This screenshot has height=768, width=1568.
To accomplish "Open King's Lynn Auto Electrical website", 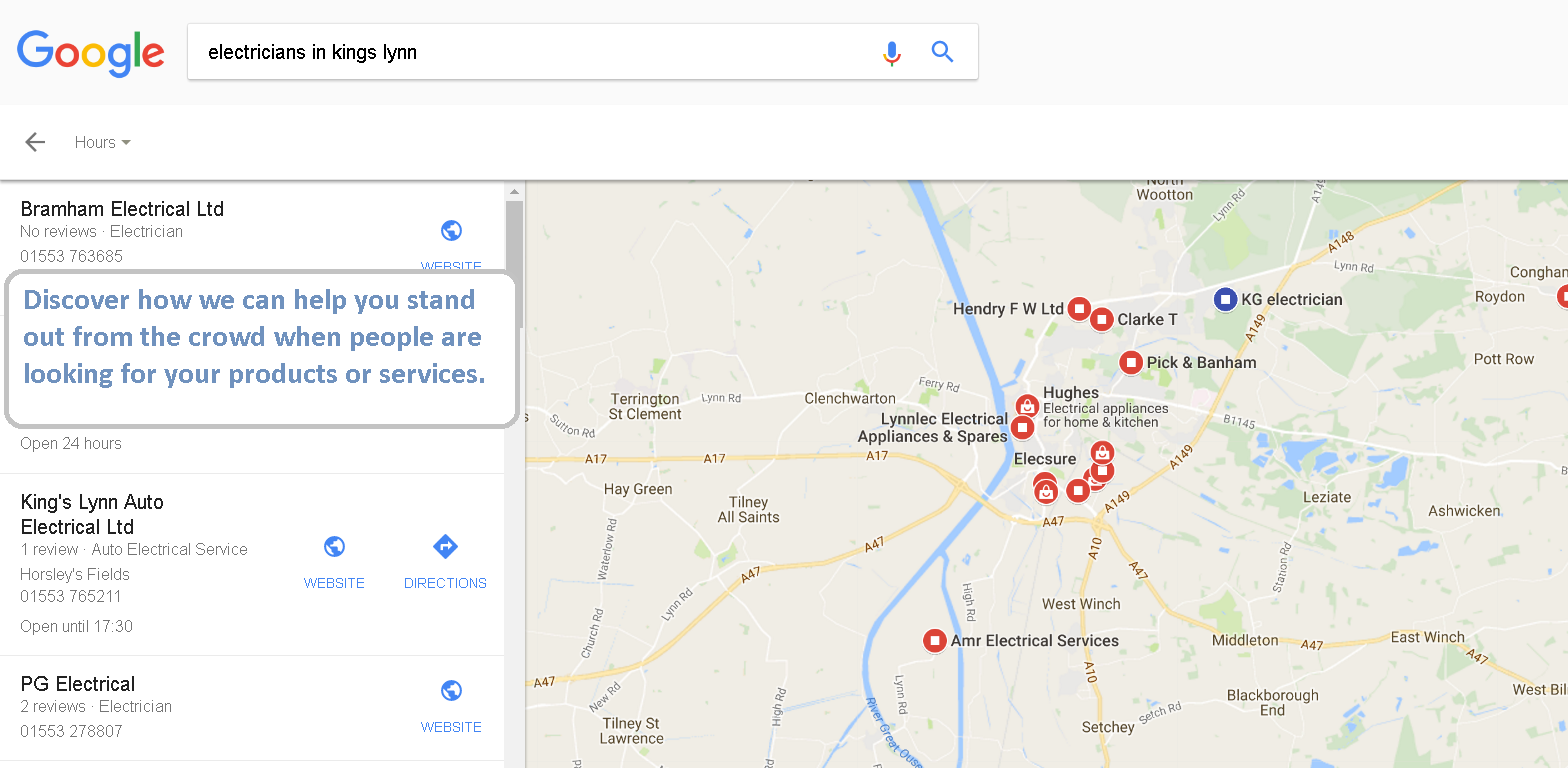I will click(x=334, y=560).
